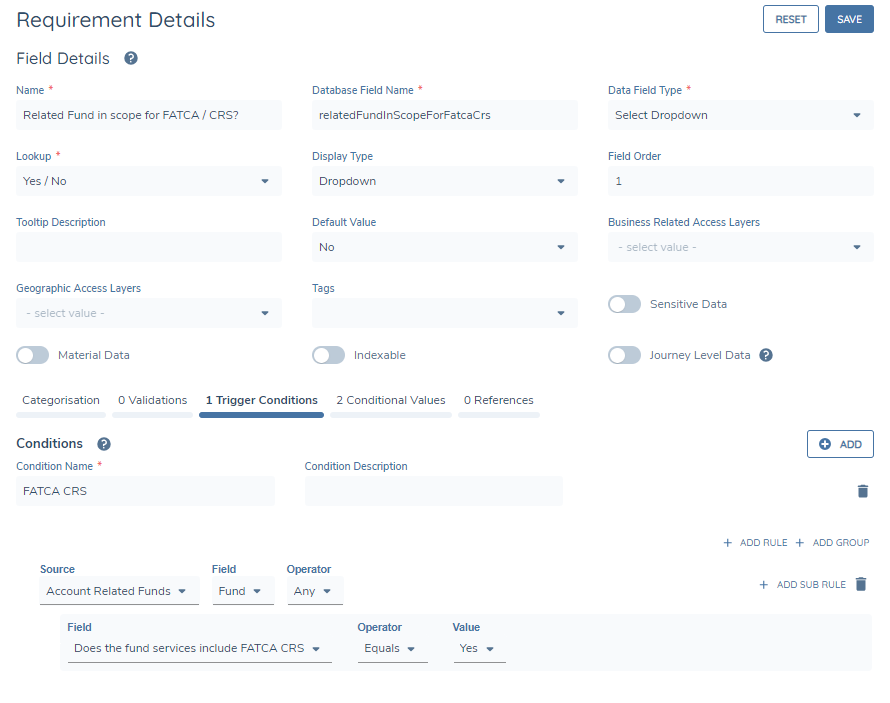Open the Data Field Type dropdown

tap(740, 115)
